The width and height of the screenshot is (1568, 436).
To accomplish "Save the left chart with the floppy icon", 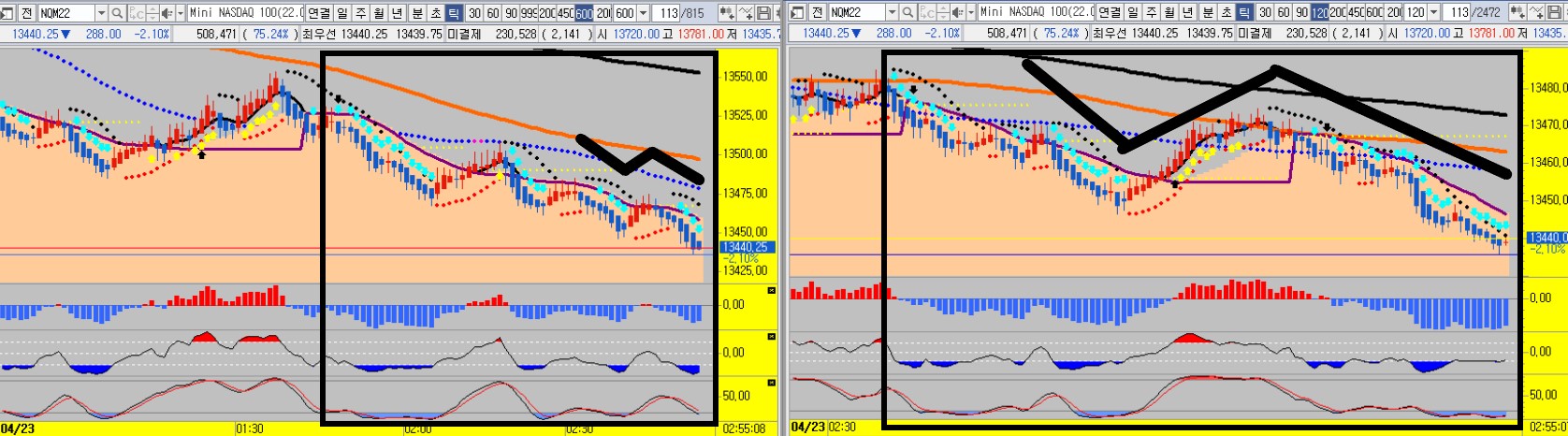I will (762, 13).
